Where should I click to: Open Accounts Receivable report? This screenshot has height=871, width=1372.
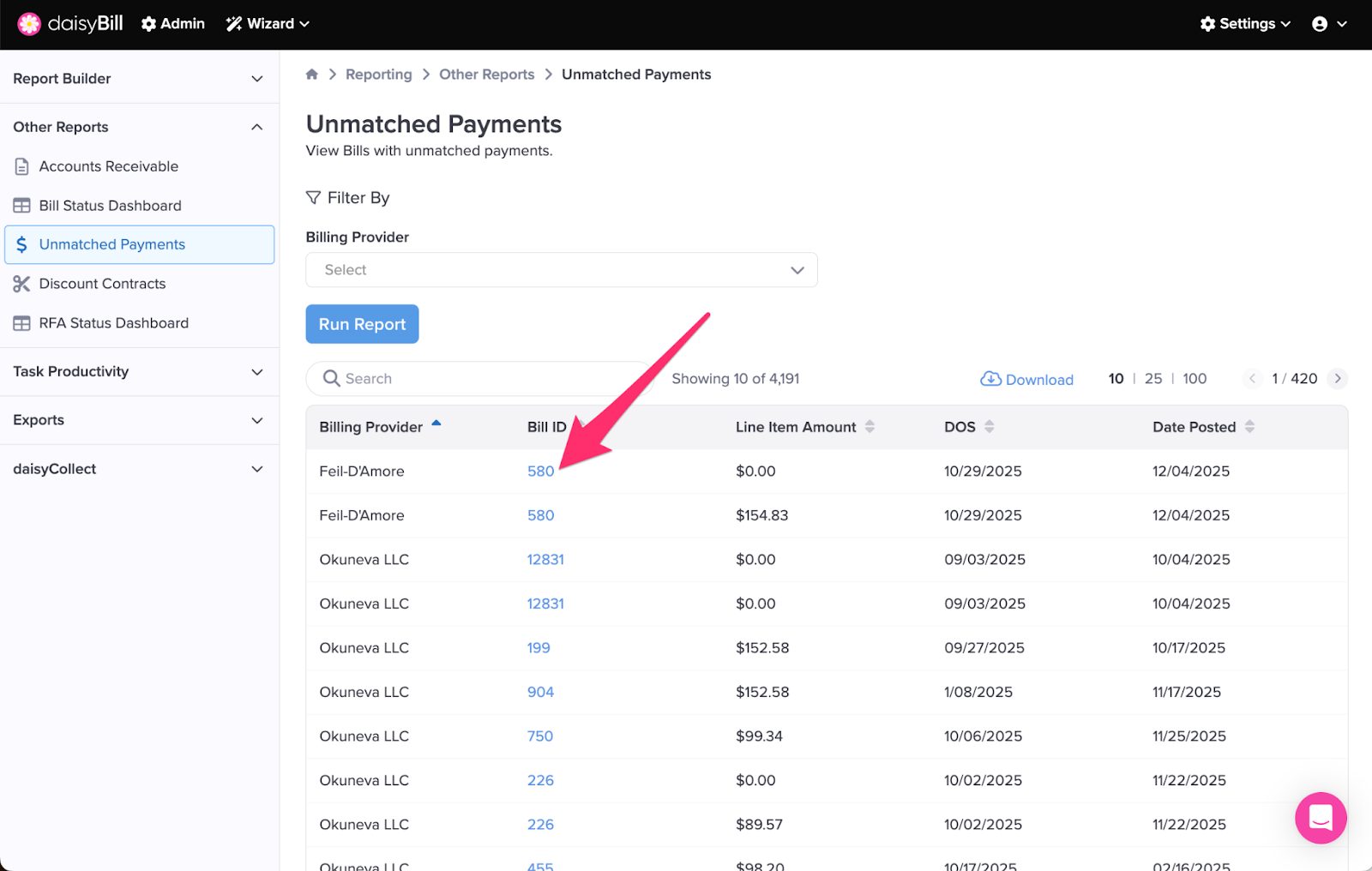[109, 166]
